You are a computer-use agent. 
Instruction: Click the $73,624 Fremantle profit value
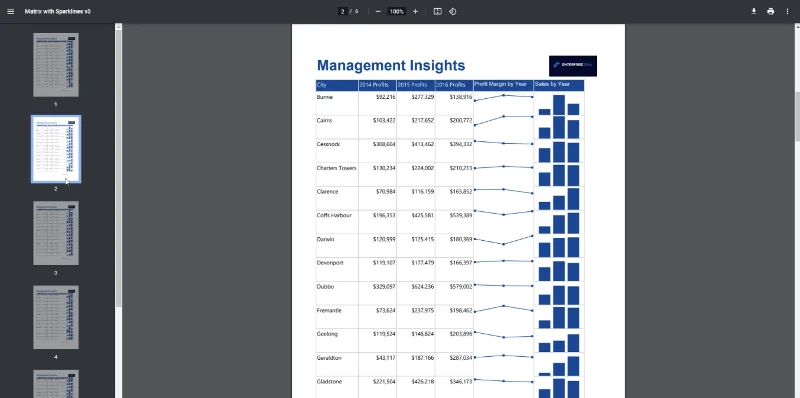click(385, 310)
